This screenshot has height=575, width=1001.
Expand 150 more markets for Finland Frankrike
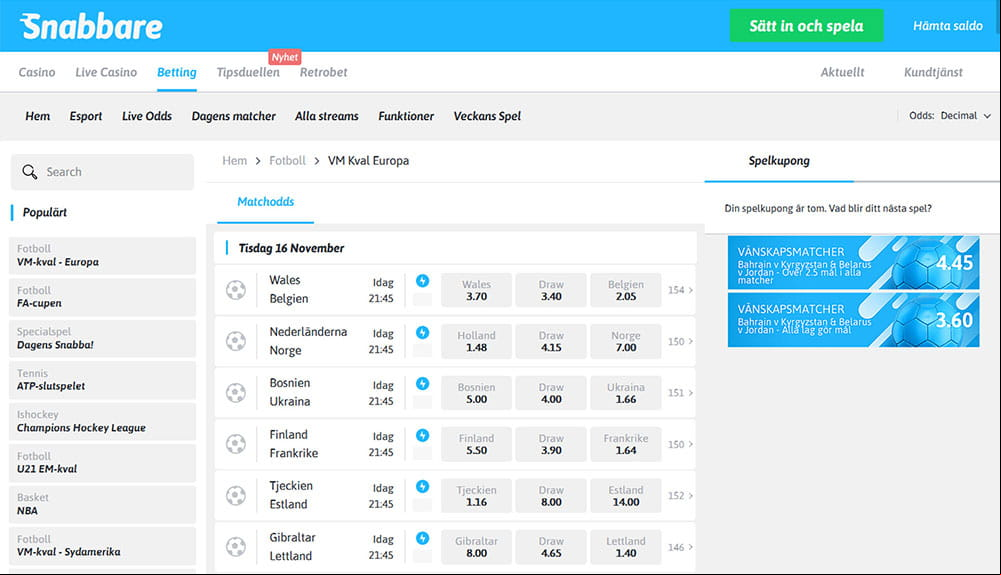pos(681,444)
